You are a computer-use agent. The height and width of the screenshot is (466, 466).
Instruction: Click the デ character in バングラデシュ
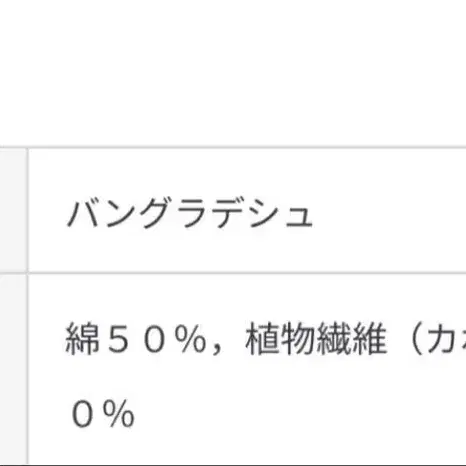(x=228, y=212)
